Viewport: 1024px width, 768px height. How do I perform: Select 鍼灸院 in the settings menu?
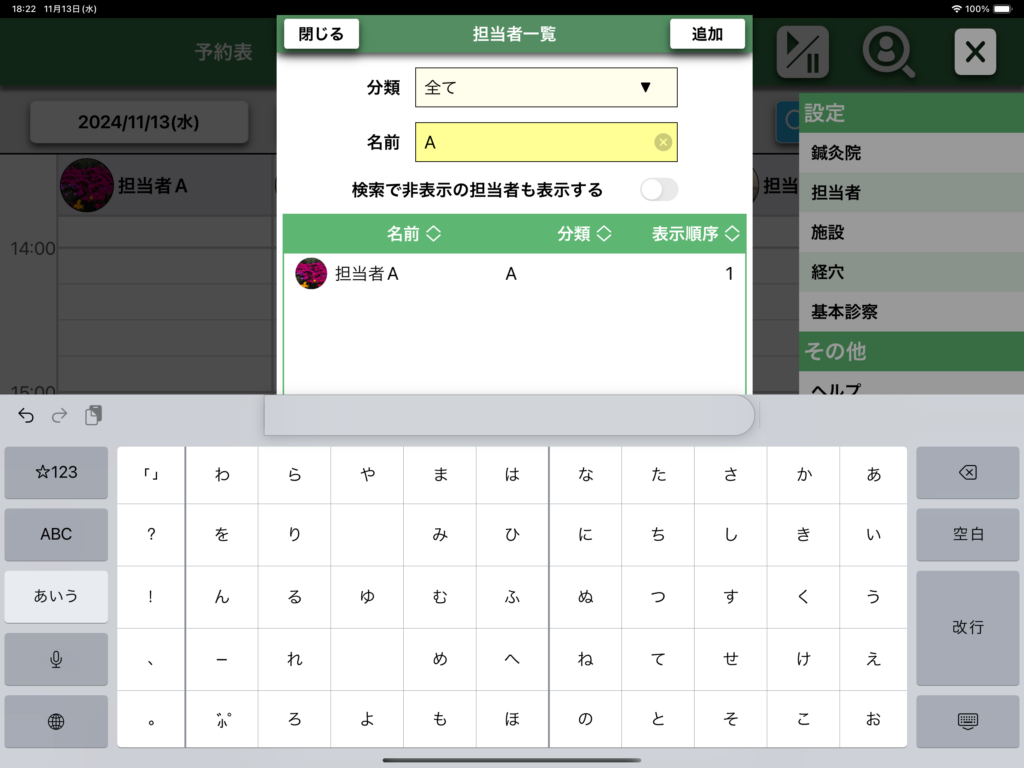[836, 153]
